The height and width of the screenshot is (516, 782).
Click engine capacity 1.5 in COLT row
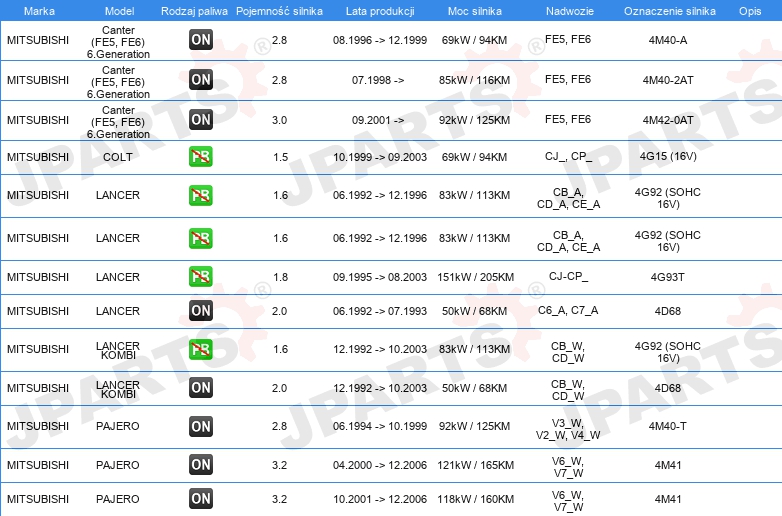[281, 157]
